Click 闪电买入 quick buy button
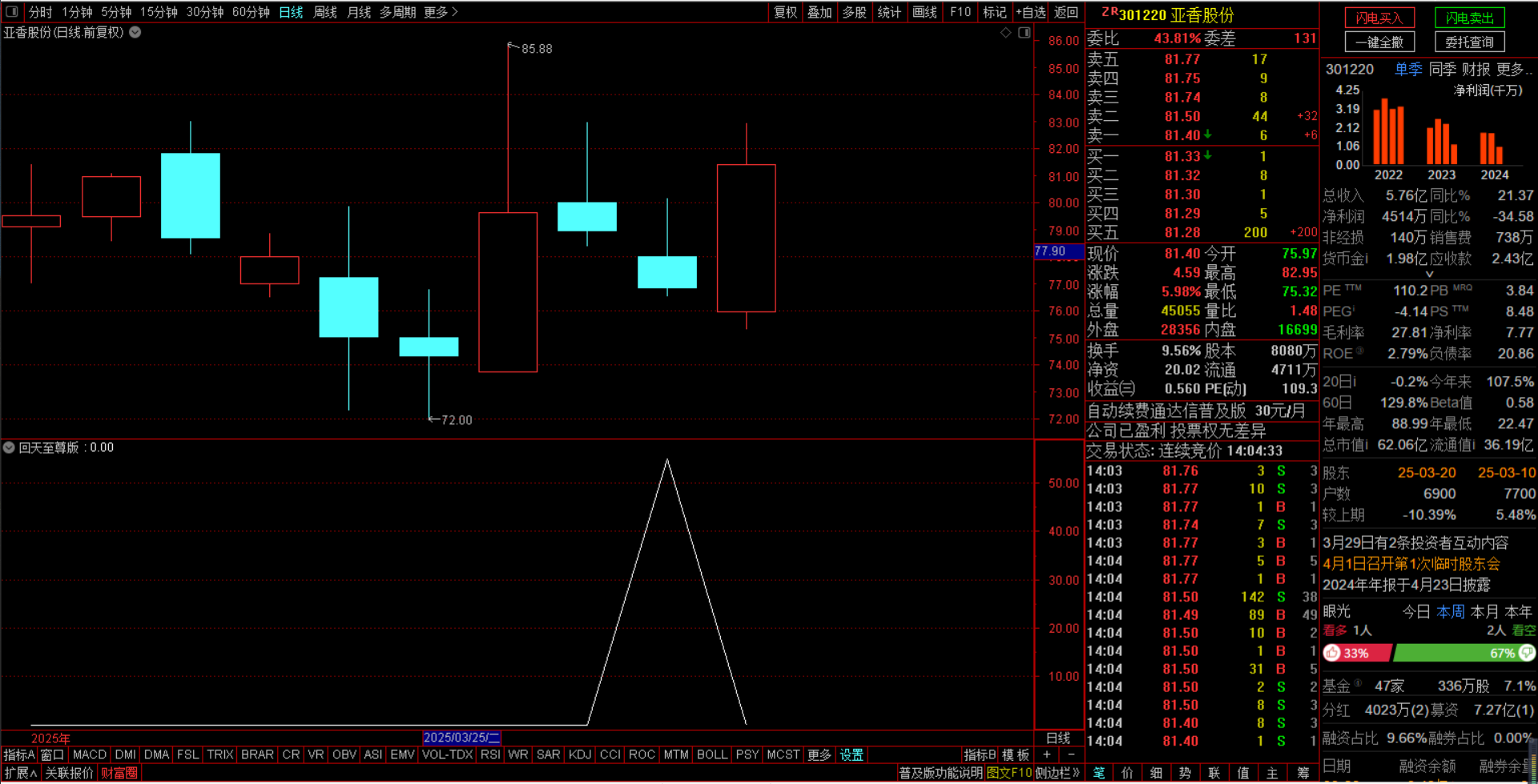Image resolution: width=1538 pixels, height=784 pixels. point(1379,18)
